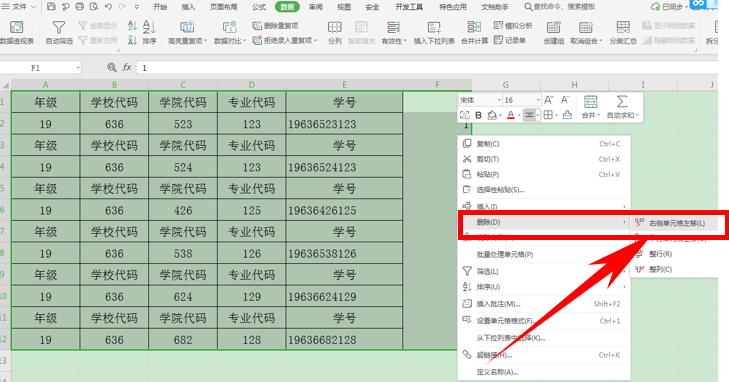Expand the 拒绝录入重复项 dropdown
This screenshot has width=729, height=382.
[315, 41]
